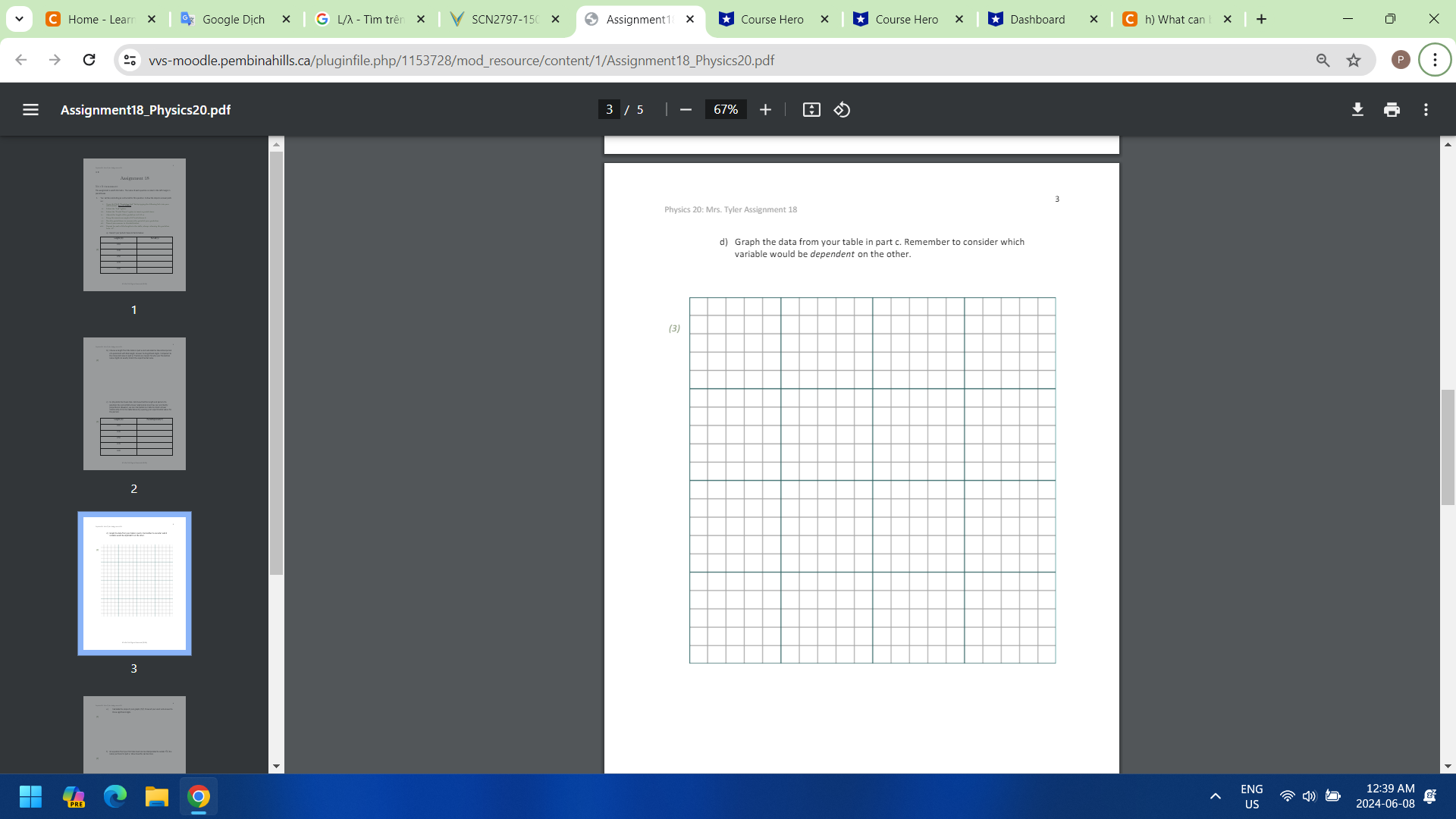Launch Chrome from the taskbar

(197, 796)
